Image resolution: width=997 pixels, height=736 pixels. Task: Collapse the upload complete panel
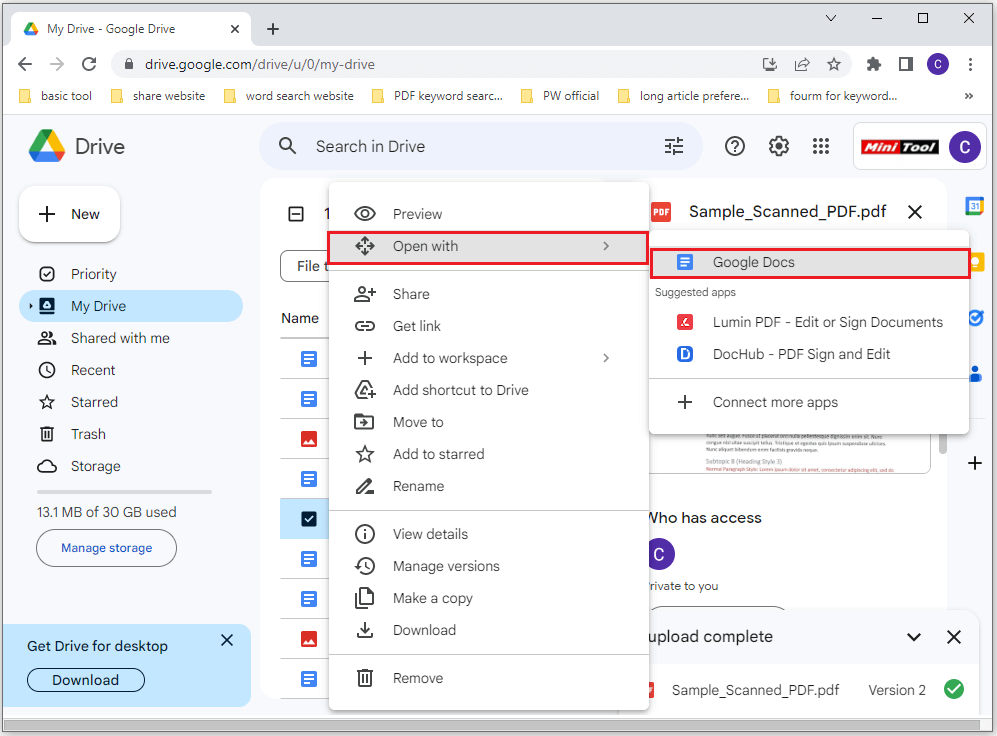[914, 637]
